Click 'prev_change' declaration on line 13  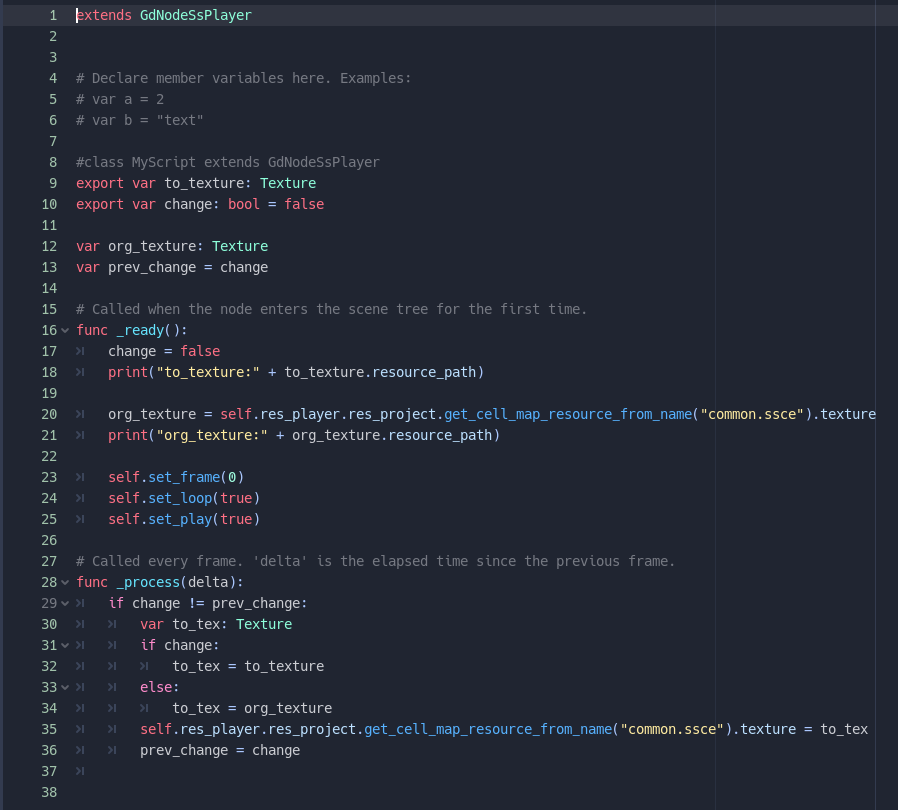click(152, 268)
